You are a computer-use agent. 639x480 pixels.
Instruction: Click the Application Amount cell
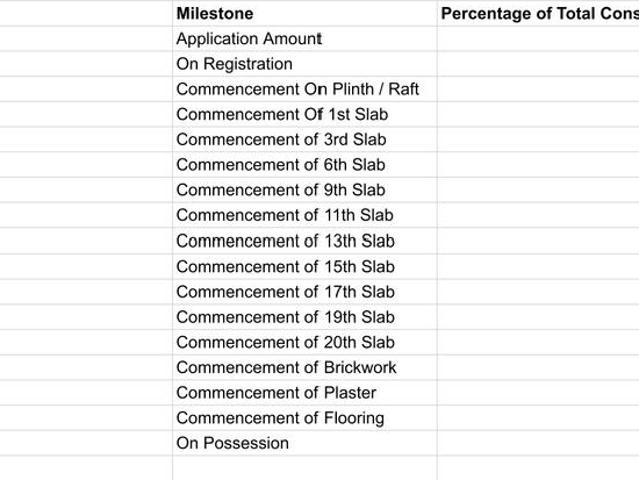pos(305,39)
